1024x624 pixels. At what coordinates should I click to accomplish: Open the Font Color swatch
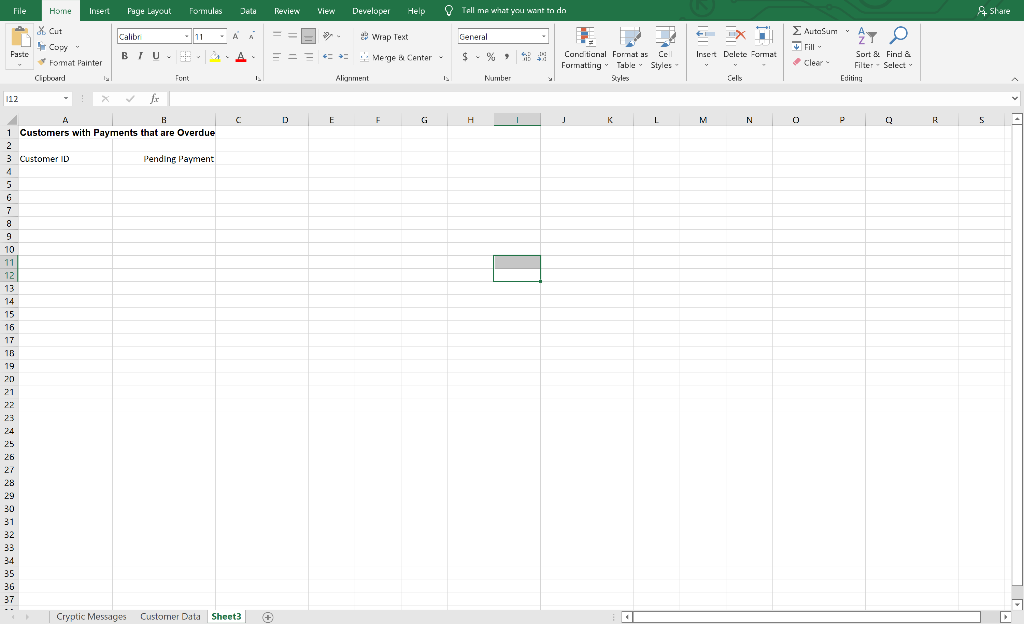click(241, 57)
